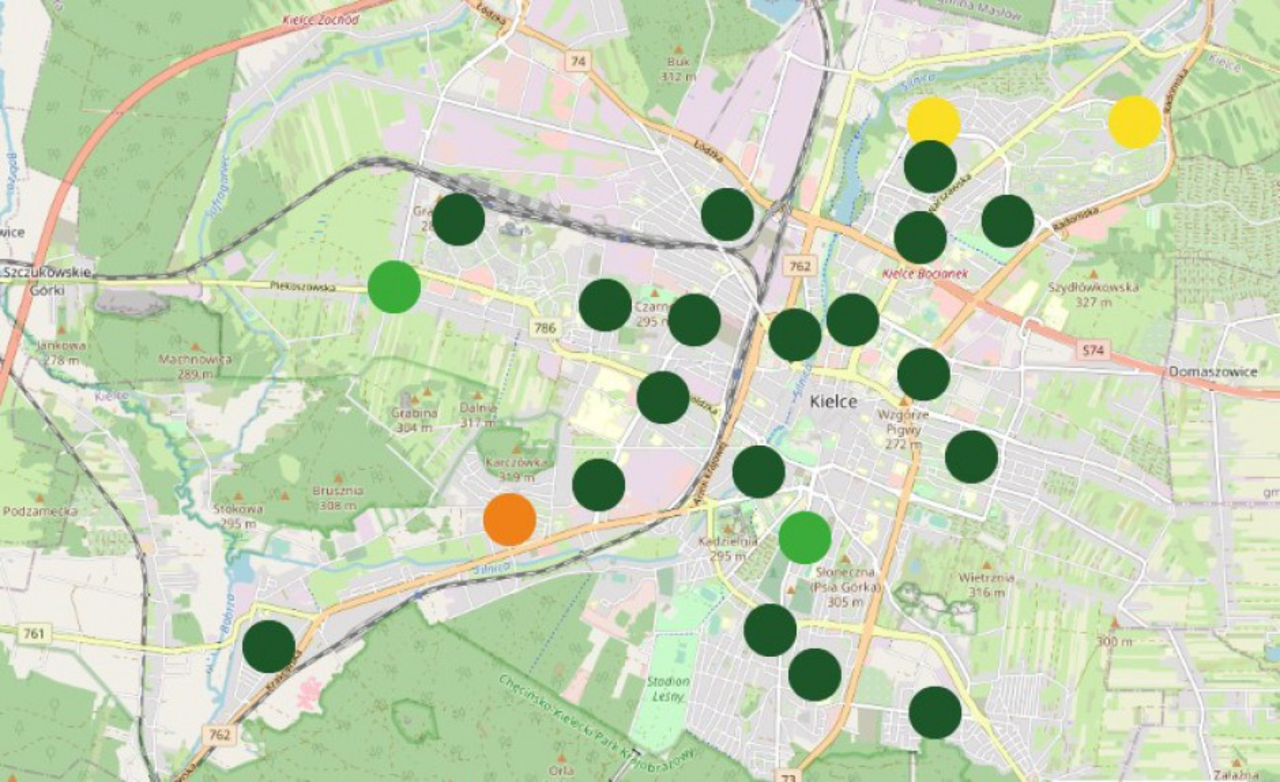
Task: Select dark green marker just above Kielce Bocianek
Action: pyautogui.click(x=920, y=237)
